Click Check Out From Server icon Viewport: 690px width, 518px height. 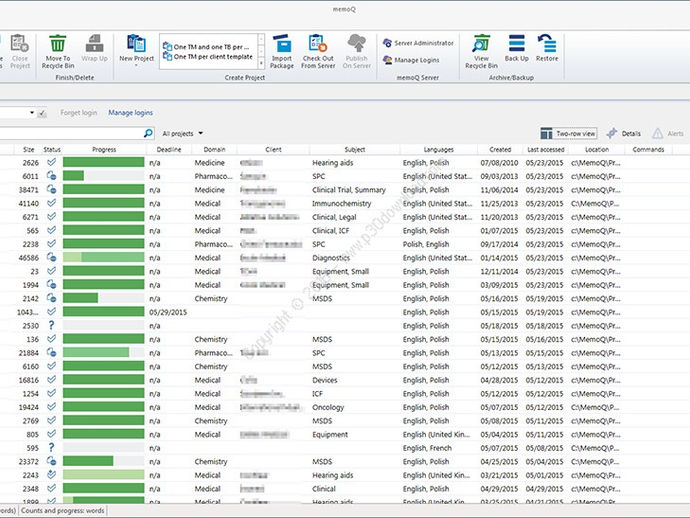point(318,44)
